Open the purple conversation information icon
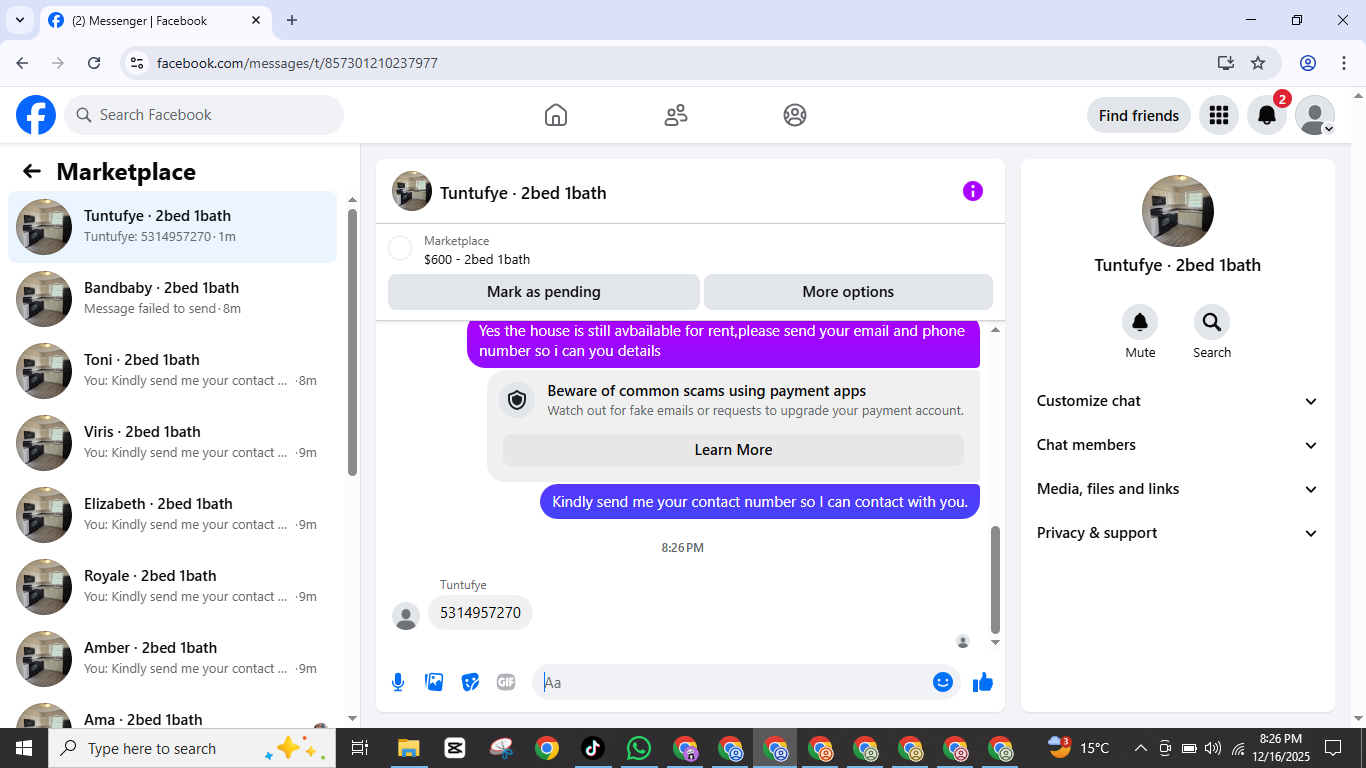 click(x=973, y=191)
